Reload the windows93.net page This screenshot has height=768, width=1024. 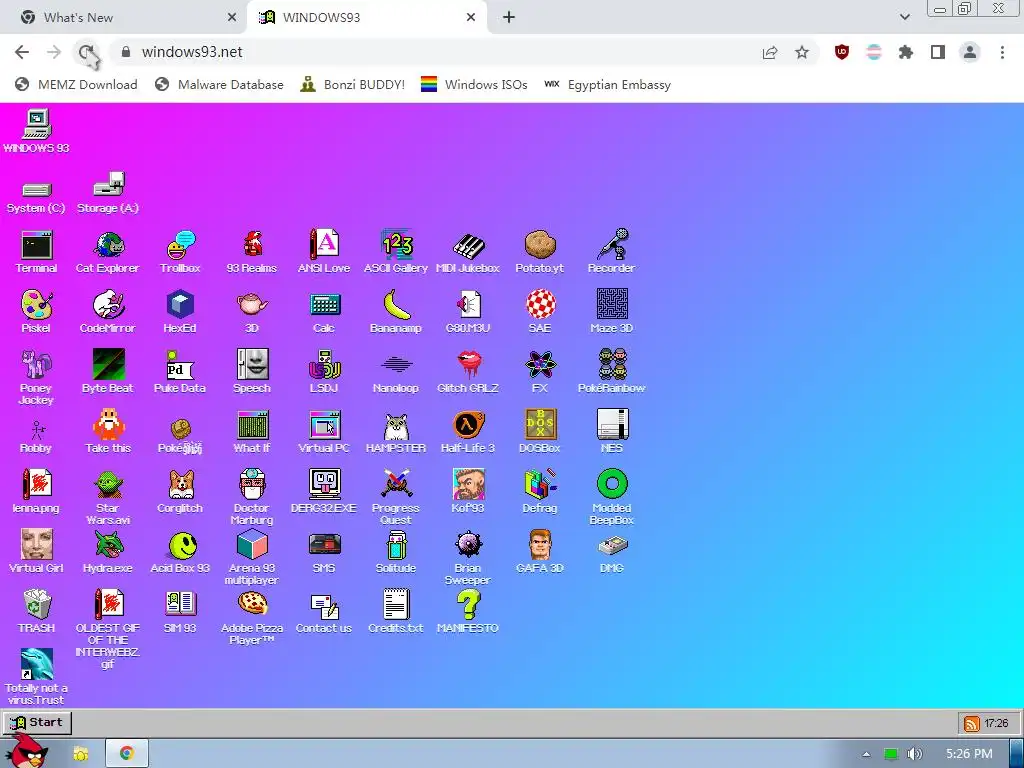[x=86, y=52]
